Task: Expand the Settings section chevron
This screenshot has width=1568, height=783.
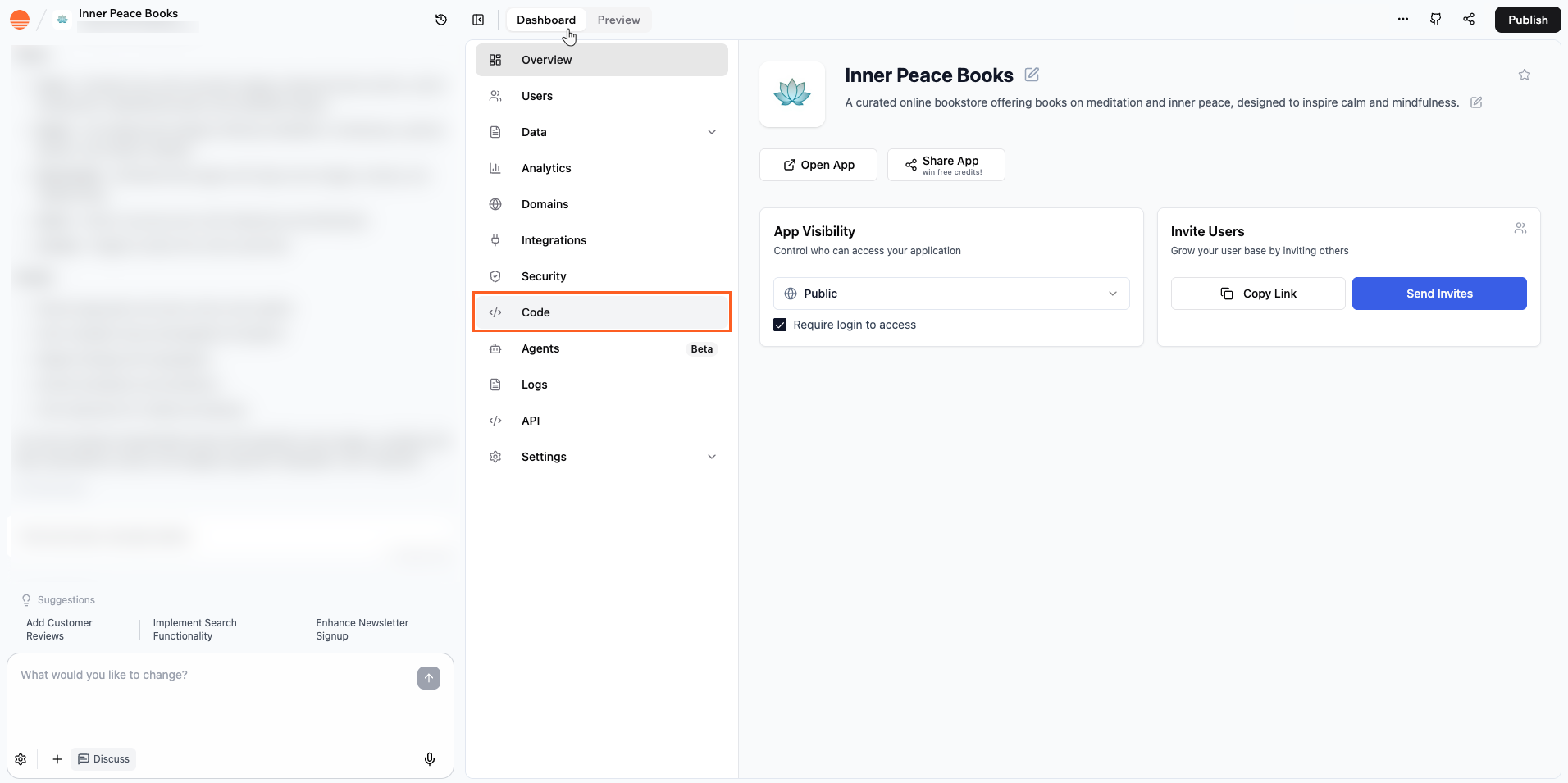Action: click(712, 457)
